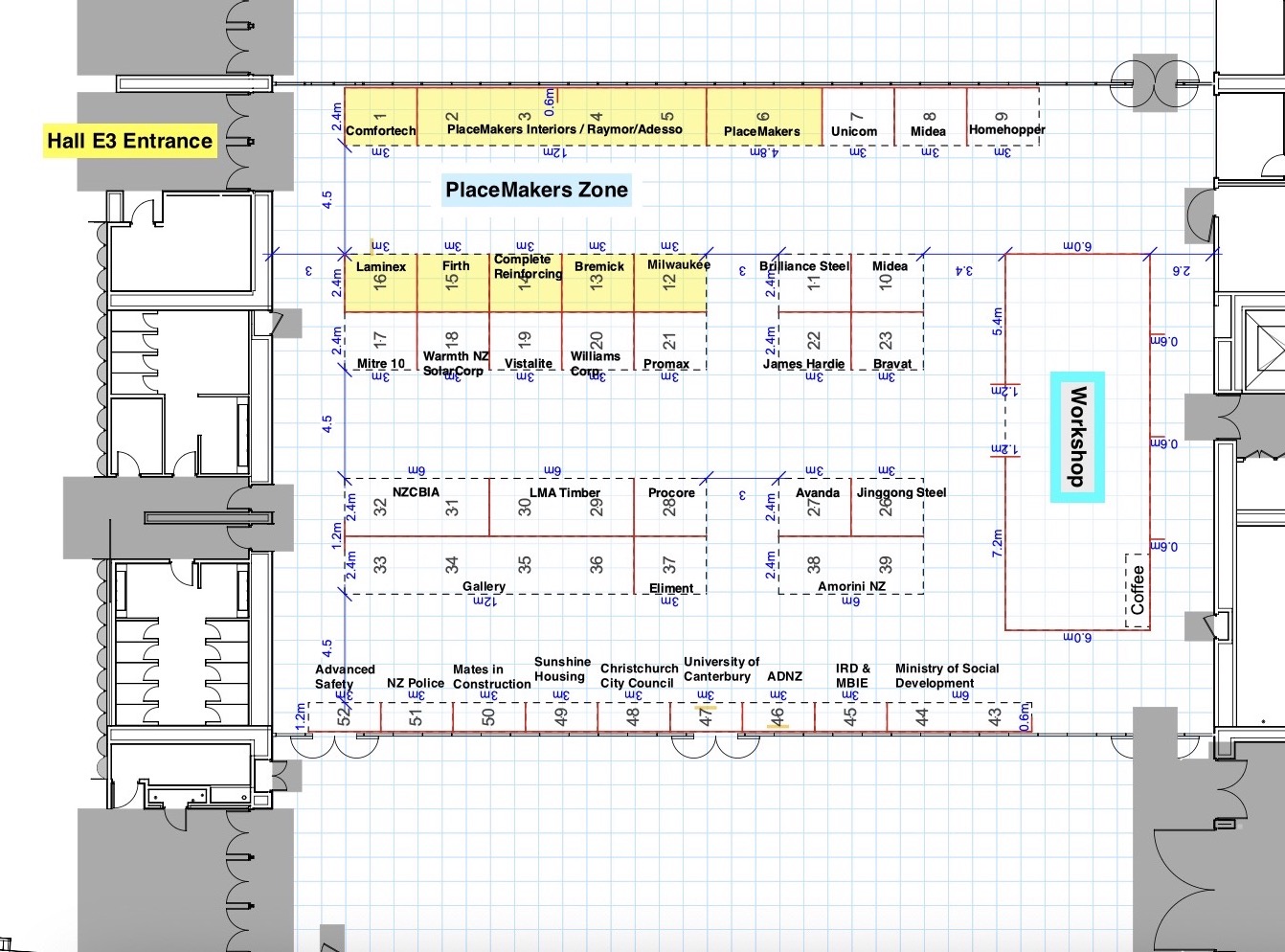Select the Comfortech booth 1 label

(x=380, y=125)
